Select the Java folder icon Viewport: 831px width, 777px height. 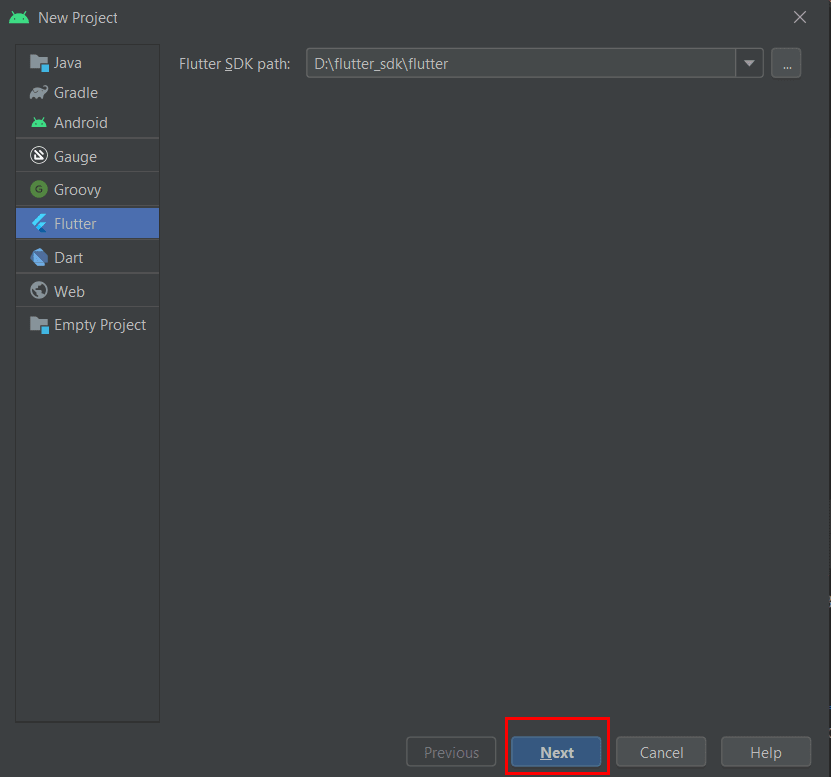[x=39, y=63]
